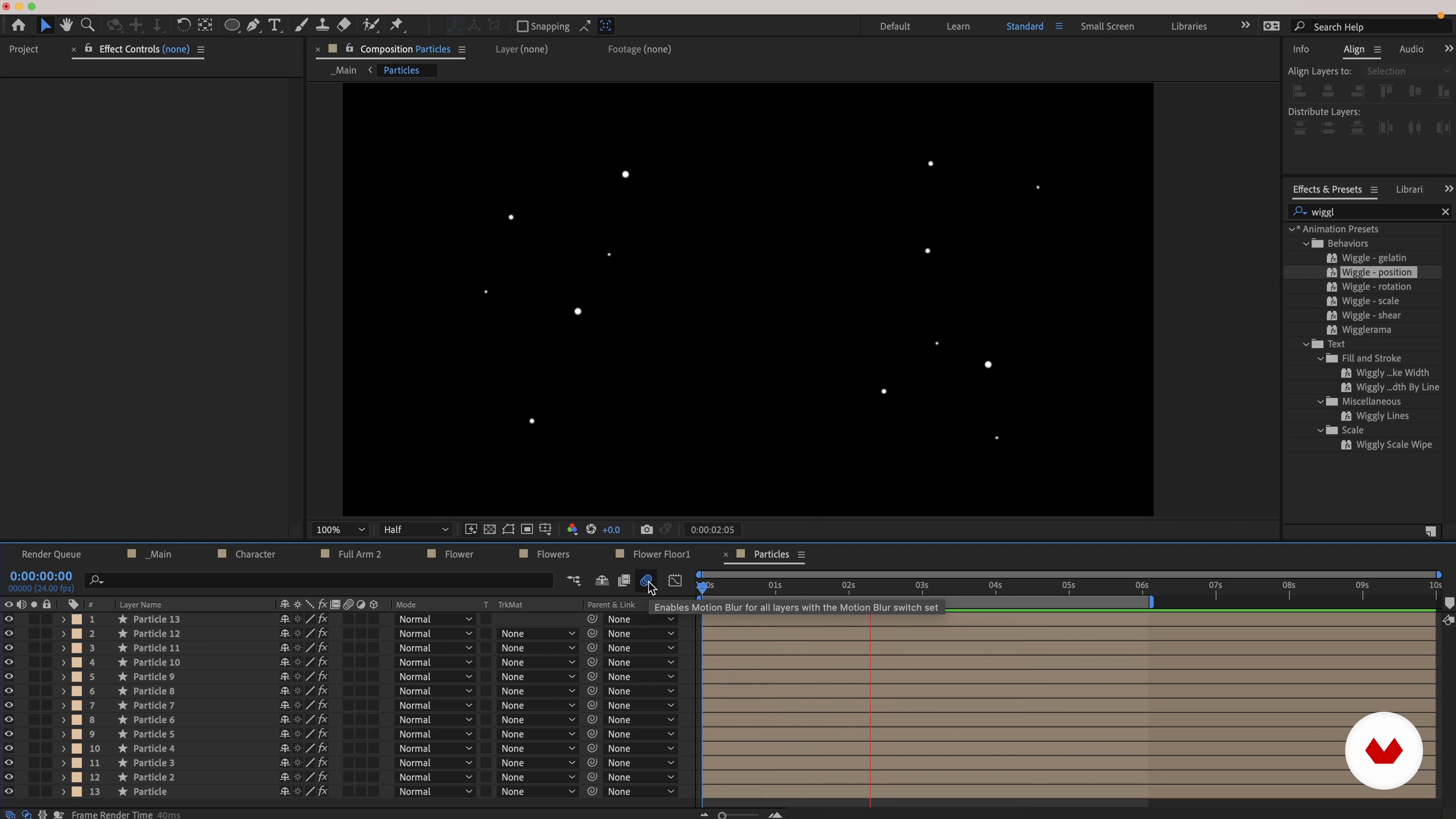The height and width of the screenshot is (819, 1456).
Task: Toggle motion blur switch box for Particle 9
Action: [348, 676]
